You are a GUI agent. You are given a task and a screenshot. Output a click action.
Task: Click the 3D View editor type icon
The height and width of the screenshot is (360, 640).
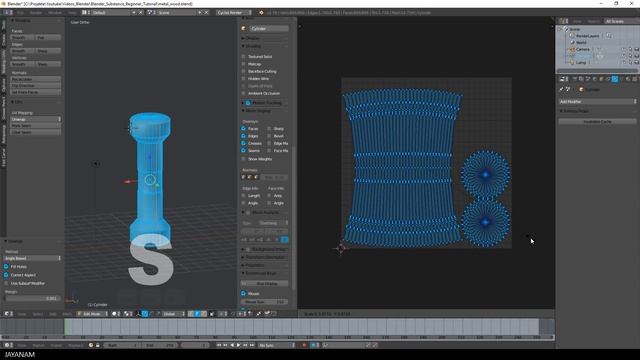point(8,314)
